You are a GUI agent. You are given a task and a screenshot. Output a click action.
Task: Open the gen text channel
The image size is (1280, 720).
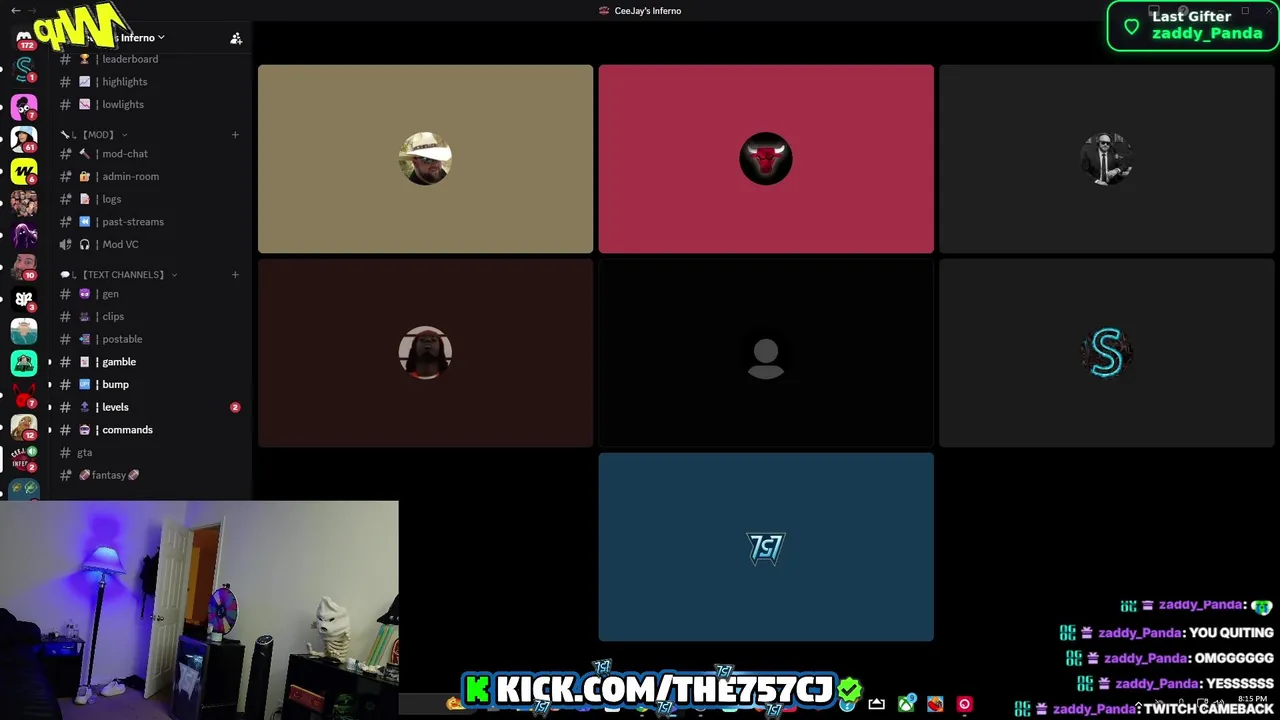click(x=148, y=294)
